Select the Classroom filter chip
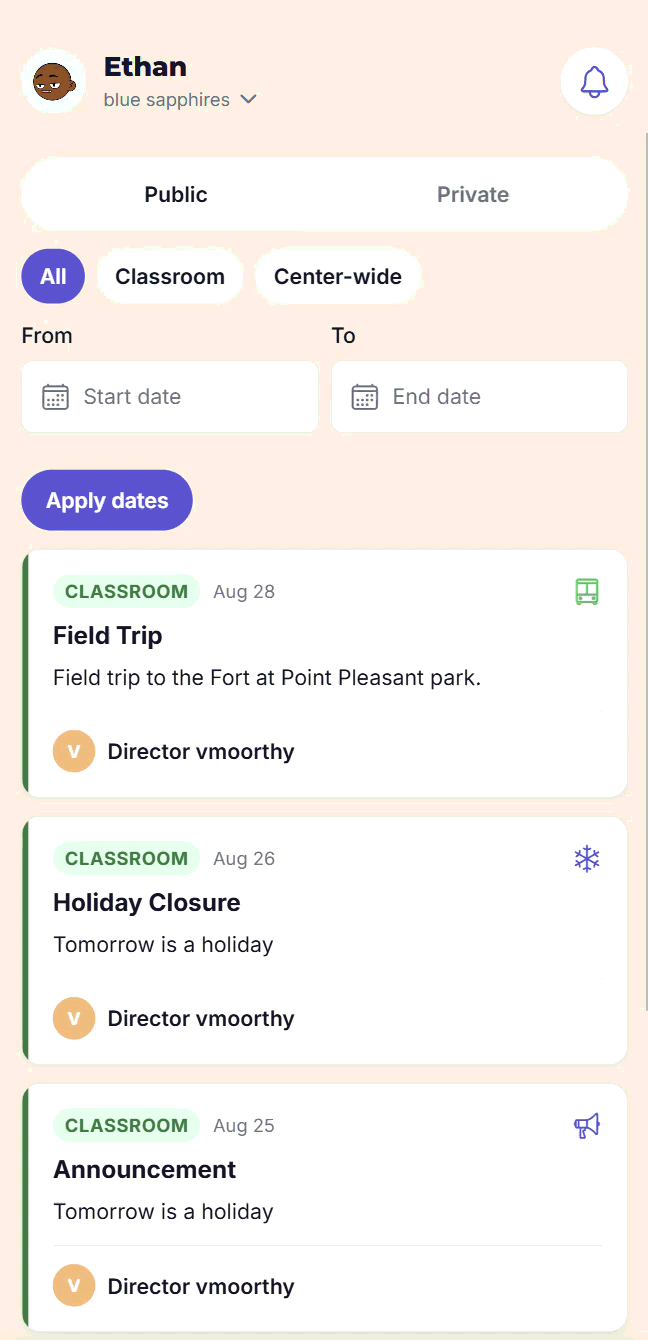The height and width of the screenshot is (1340, 648). 170,276
